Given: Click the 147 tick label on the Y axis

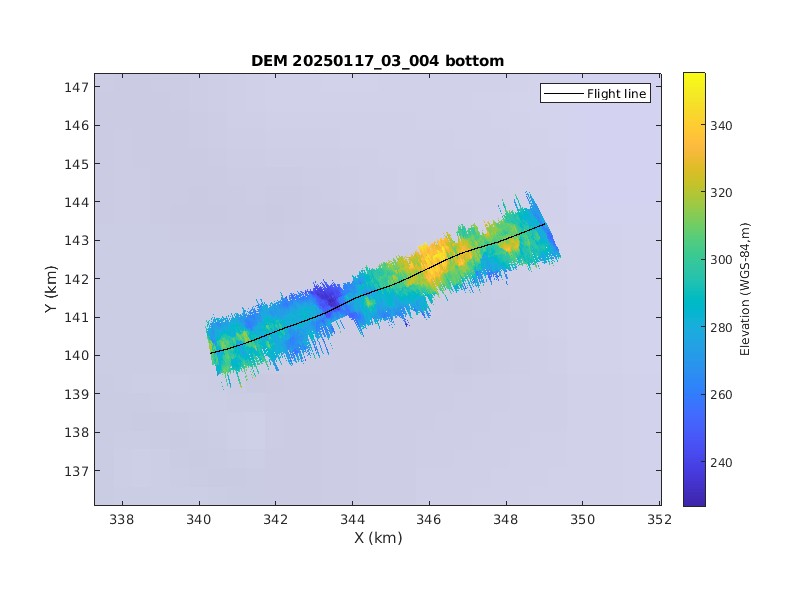Looking at the screenshot, I should coord(75,87).
